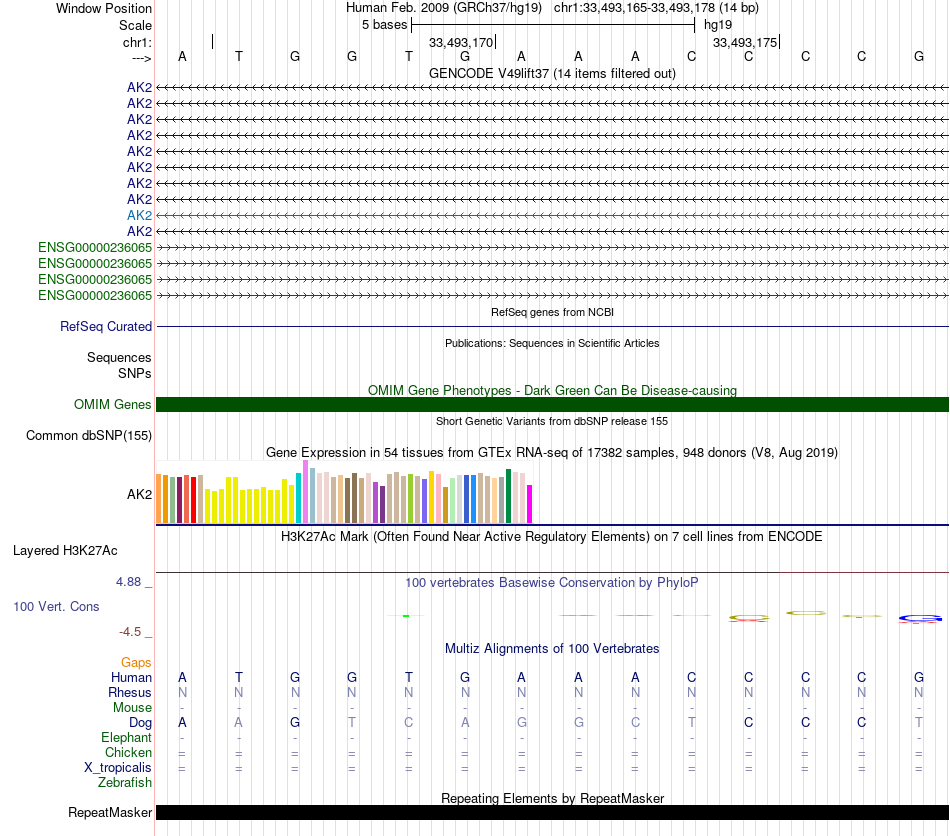Click the magenta last bar in the GTEx chart
950x836 pixels.
click(530, 503)
